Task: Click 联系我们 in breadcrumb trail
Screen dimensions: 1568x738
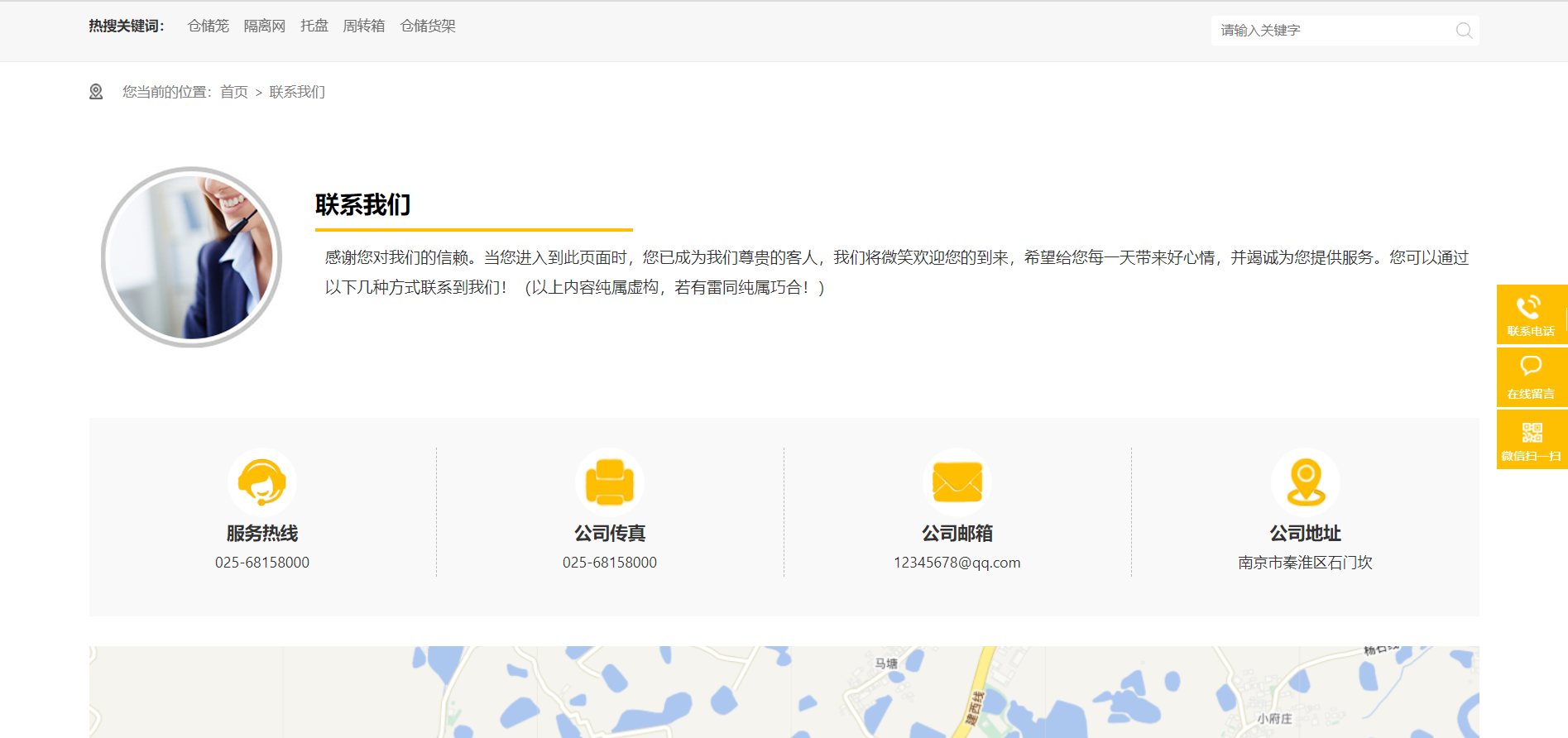Action: click(297, 92)
